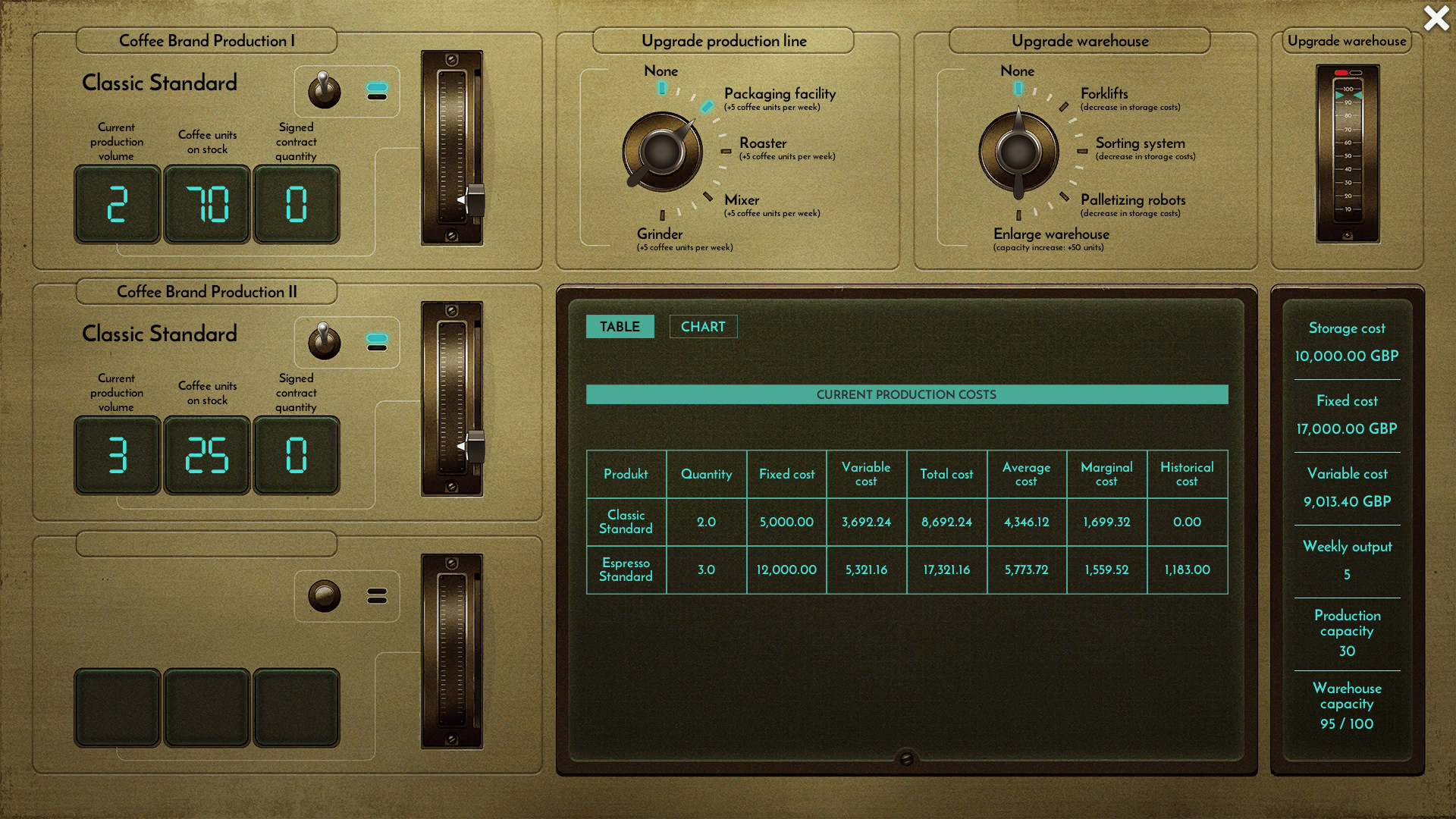Select the Grinder upgrade label
Viewport: 1456px width, 819px height.
(x=660, y=234)
